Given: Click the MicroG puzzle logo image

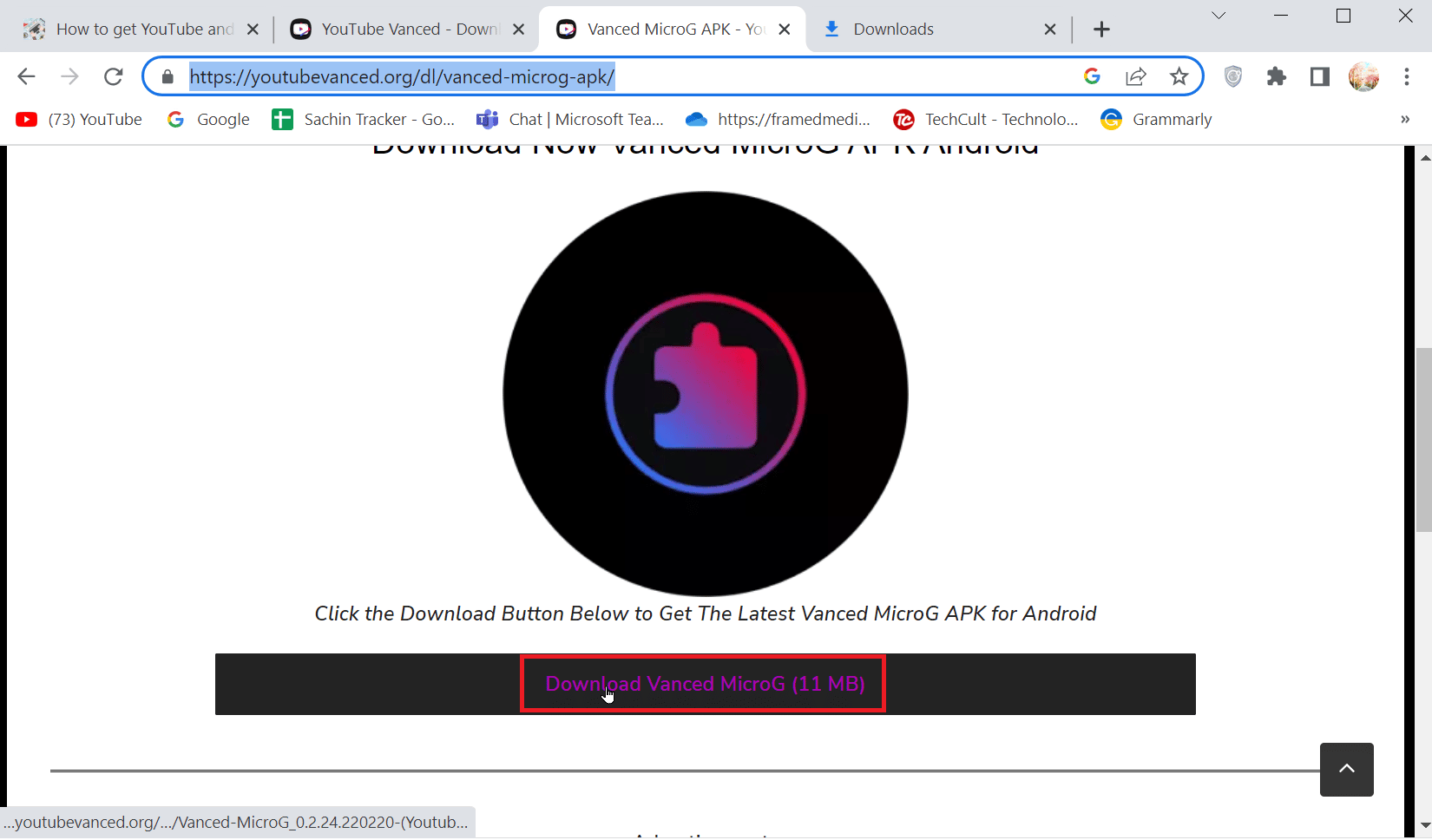Looking at the screenshot, I should tap(706, 394).
